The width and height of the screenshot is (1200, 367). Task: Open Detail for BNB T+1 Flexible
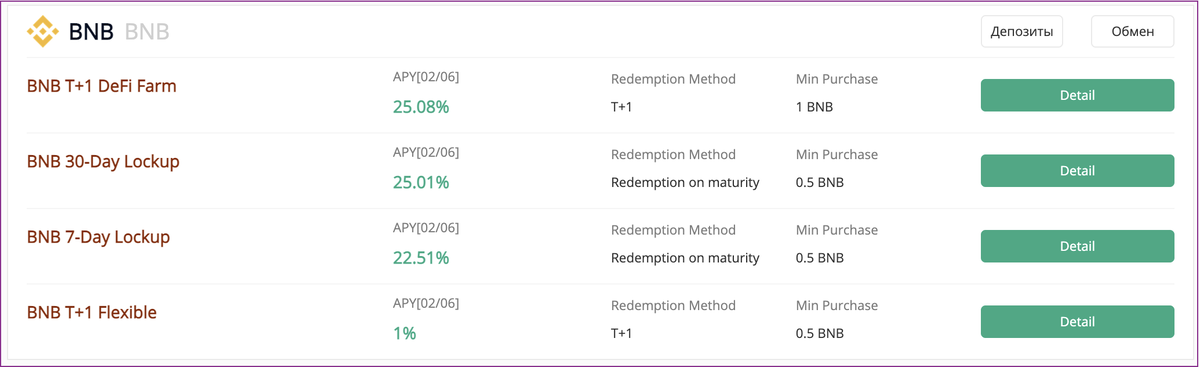tap(1077, 322)
